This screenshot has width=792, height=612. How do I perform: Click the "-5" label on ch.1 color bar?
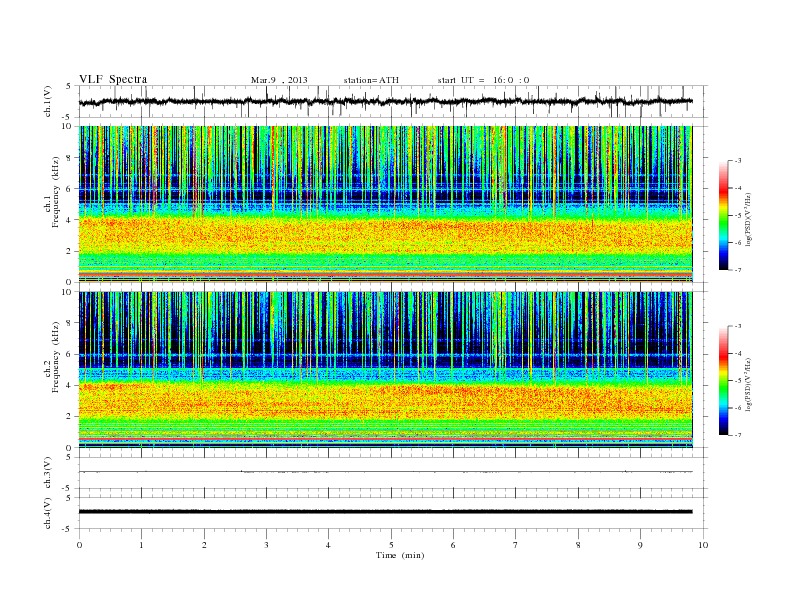pyautogui.click(x=738, y=216)
